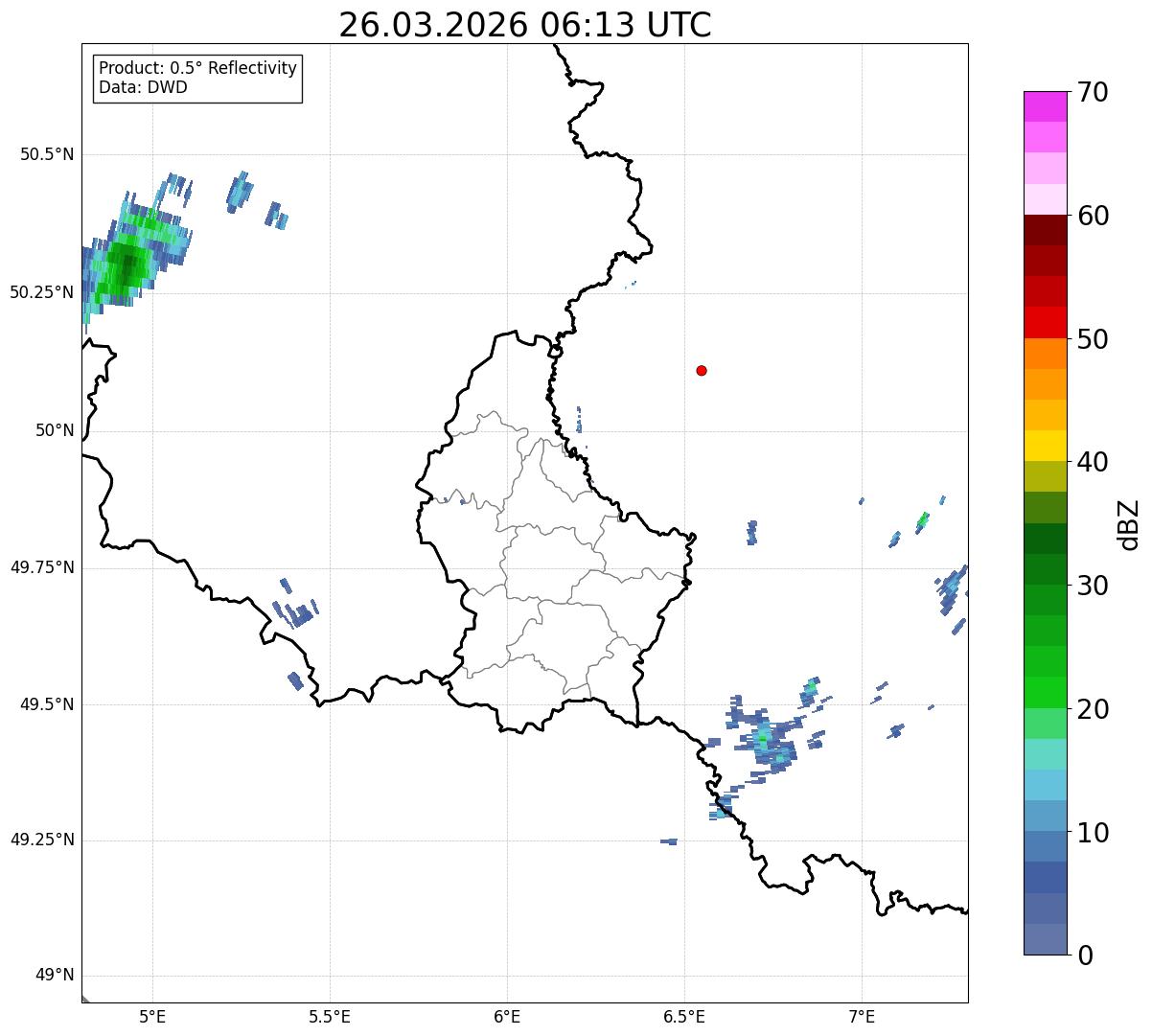Viewport: 1152px width, 1036px height.
Task: Select the 'Data: DWD' text
Action: pos(143,87)
